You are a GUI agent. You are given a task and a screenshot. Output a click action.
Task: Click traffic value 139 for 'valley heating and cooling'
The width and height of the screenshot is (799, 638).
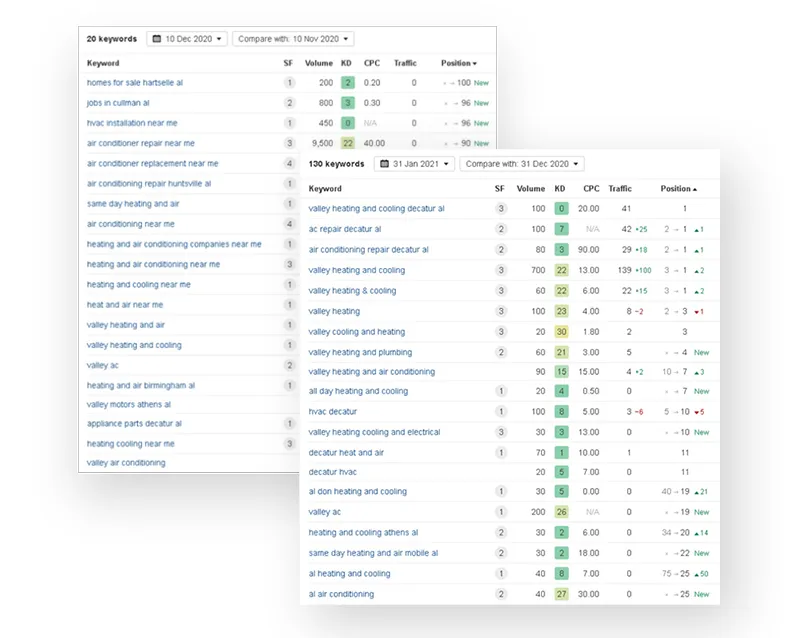click(625, 270)
